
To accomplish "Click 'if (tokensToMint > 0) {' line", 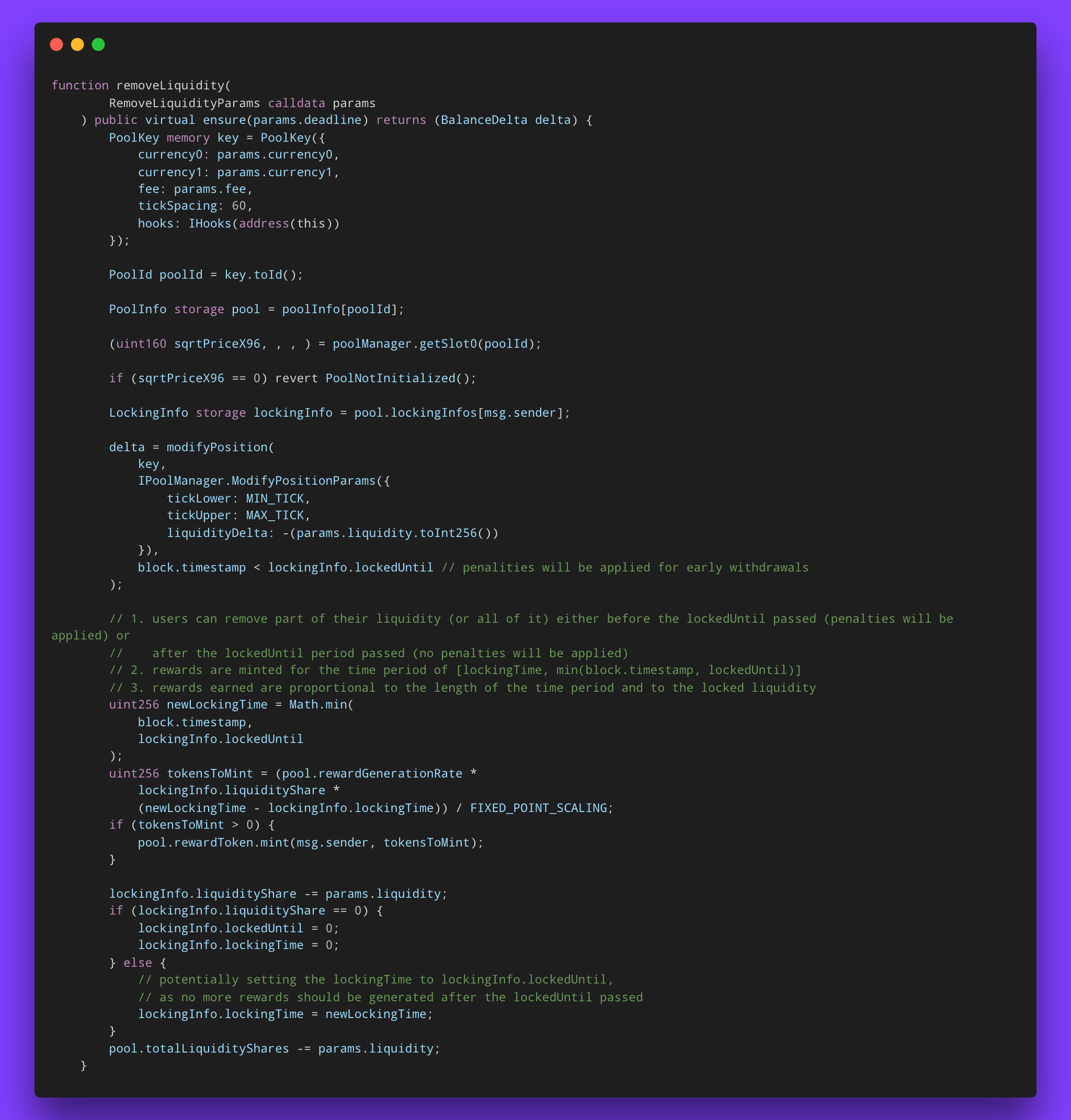I will coord(192,825).
